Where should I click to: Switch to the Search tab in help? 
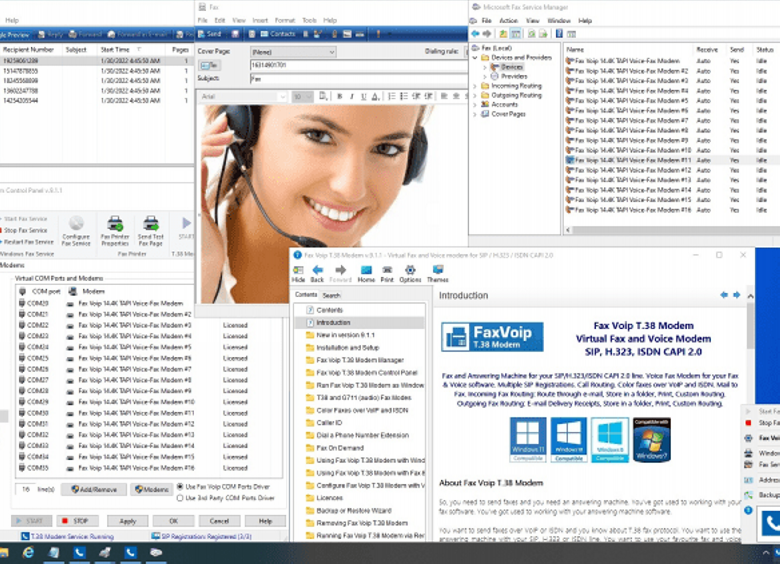point(331,295)
